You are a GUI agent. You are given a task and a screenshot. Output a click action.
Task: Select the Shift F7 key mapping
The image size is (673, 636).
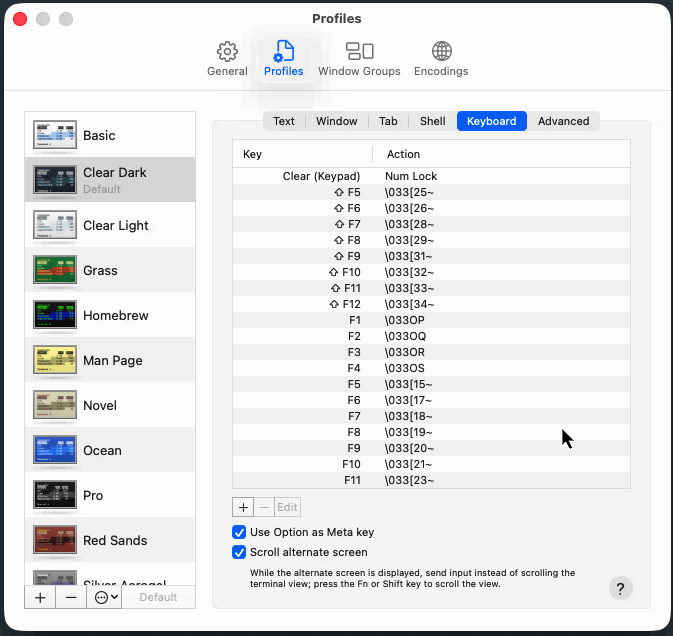[431, 224]
